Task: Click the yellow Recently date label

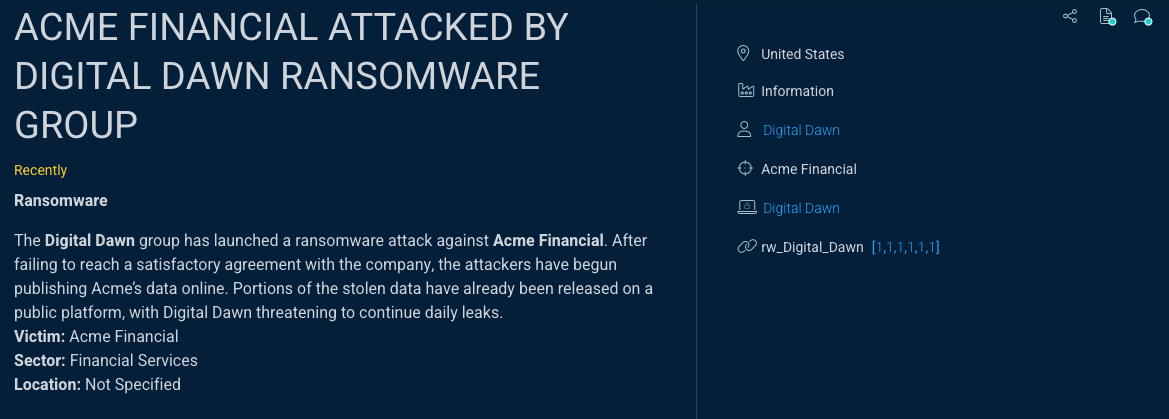Action: click(x=41, y=170)
